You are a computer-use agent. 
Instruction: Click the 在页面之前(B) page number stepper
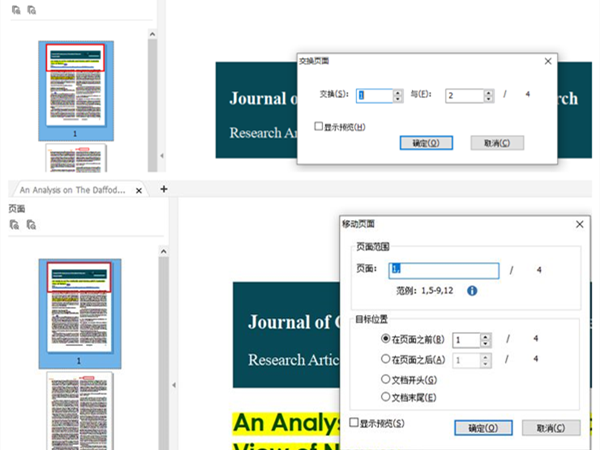[x=486, y=339]
